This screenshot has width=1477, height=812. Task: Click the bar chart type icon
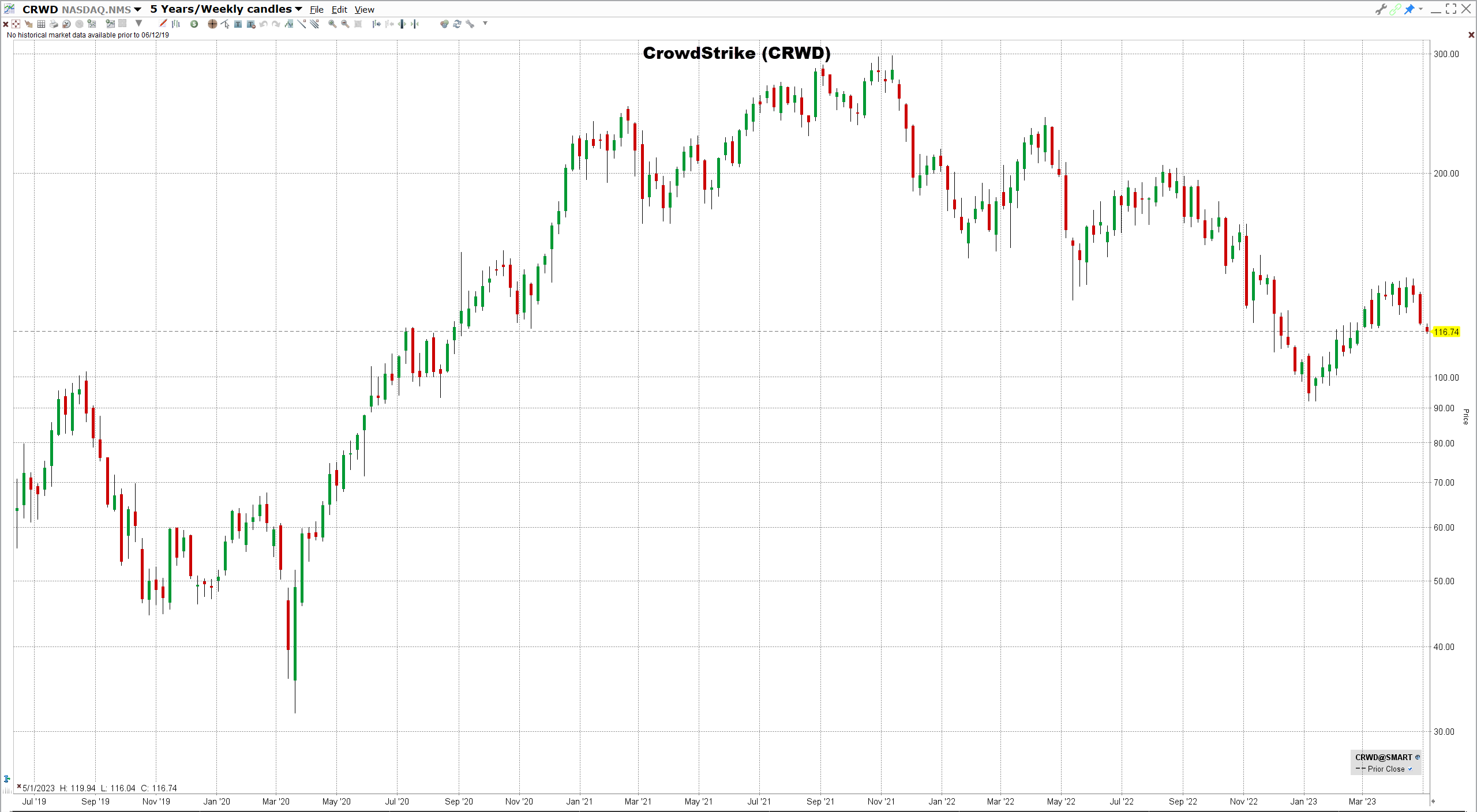point(176,24)
